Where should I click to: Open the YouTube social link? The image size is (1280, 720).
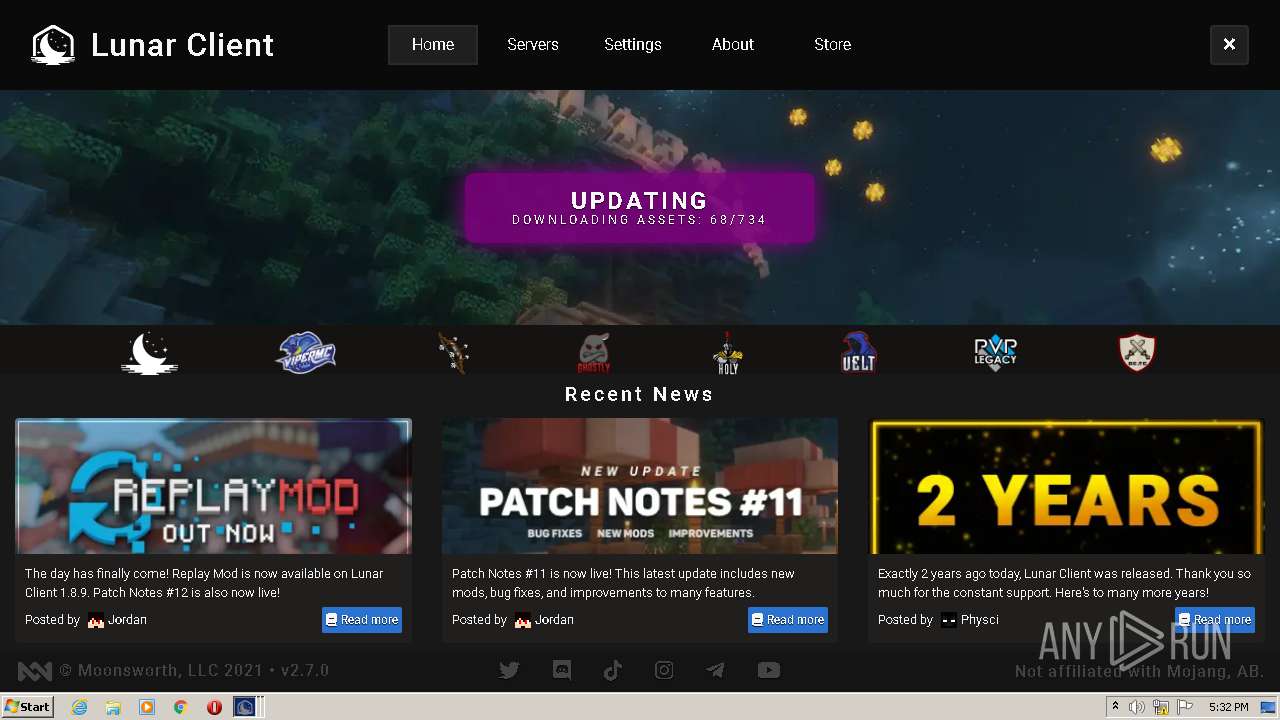[768, 671]
